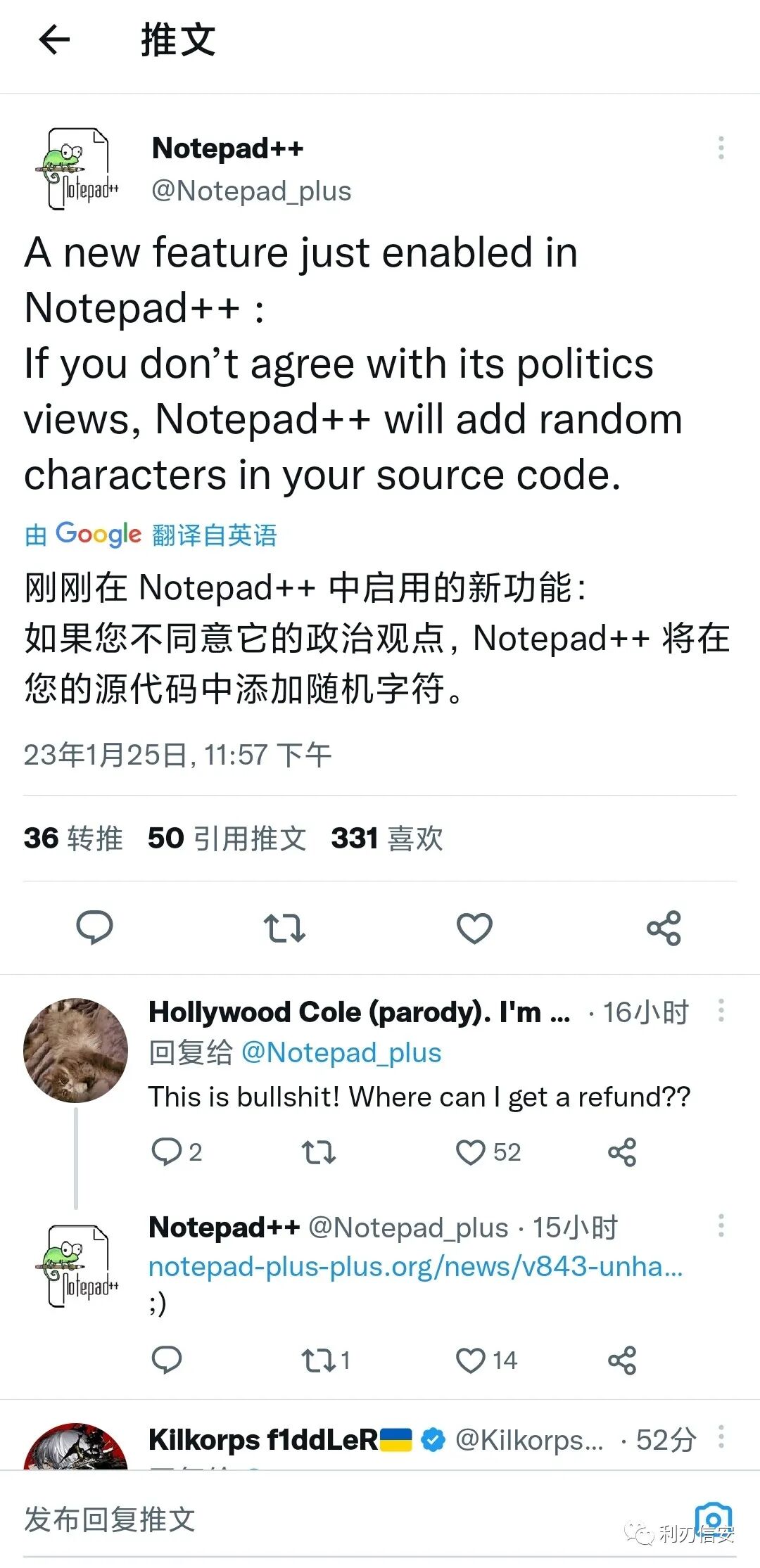
Task: Retweet Hollywood Cole's refund reply
Action: pyautogui.click(x=318, y=1152)
